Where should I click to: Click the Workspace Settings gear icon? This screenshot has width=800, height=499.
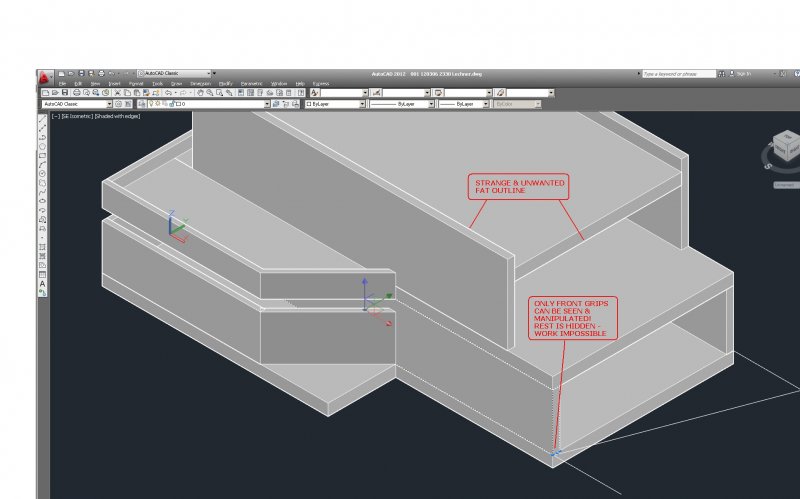coord(118,104)
